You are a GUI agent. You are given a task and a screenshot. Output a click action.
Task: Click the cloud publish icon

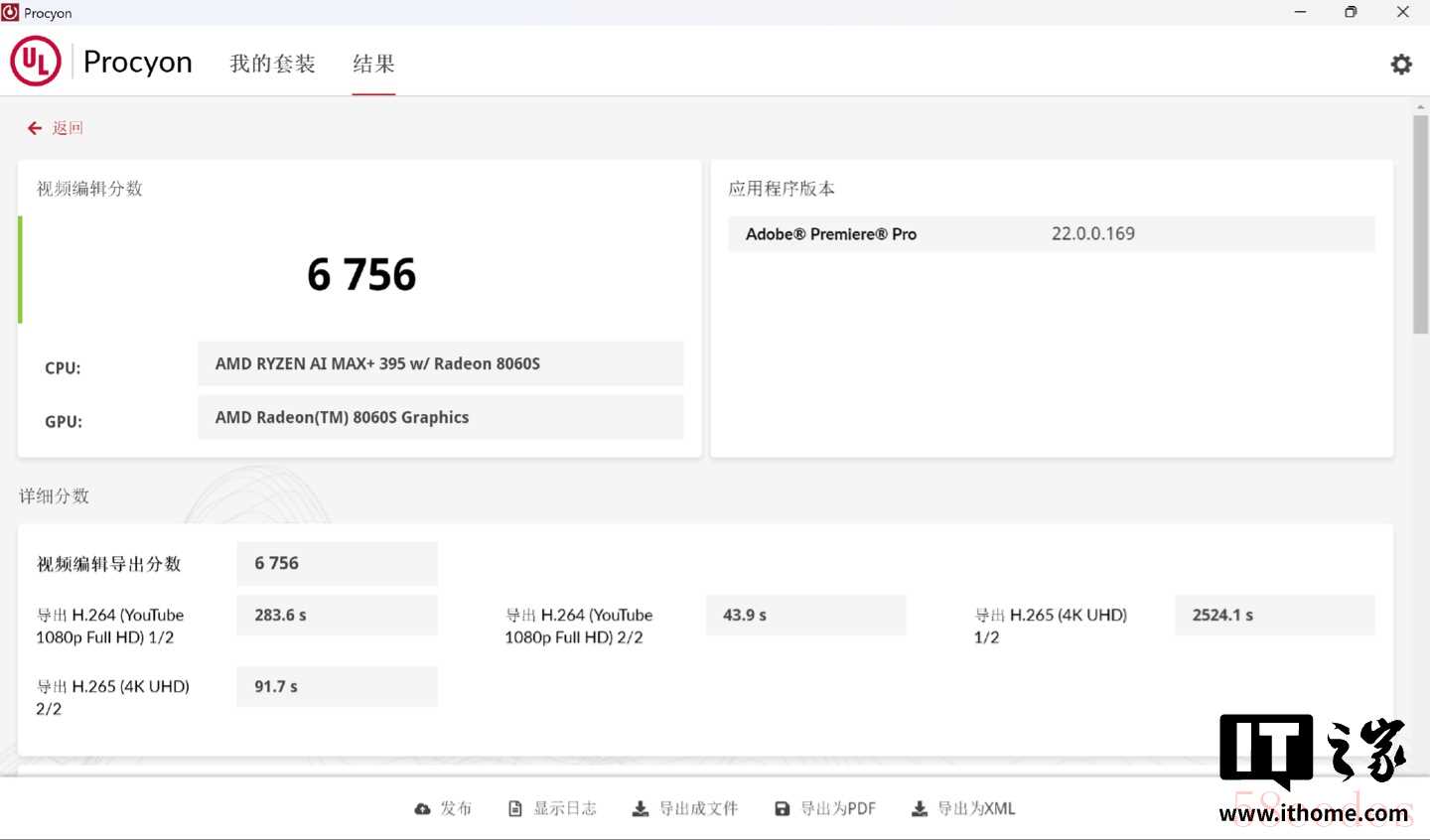click(x=423, y=809)
